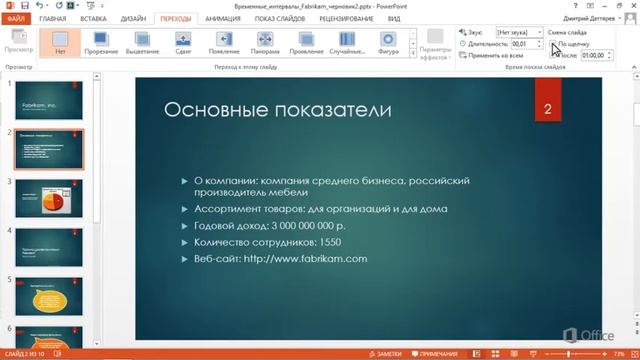Image resolution: width=640 pixels, height=360 pixels.
Task: Select the Панорама transition
Action: tap(265, 42)
